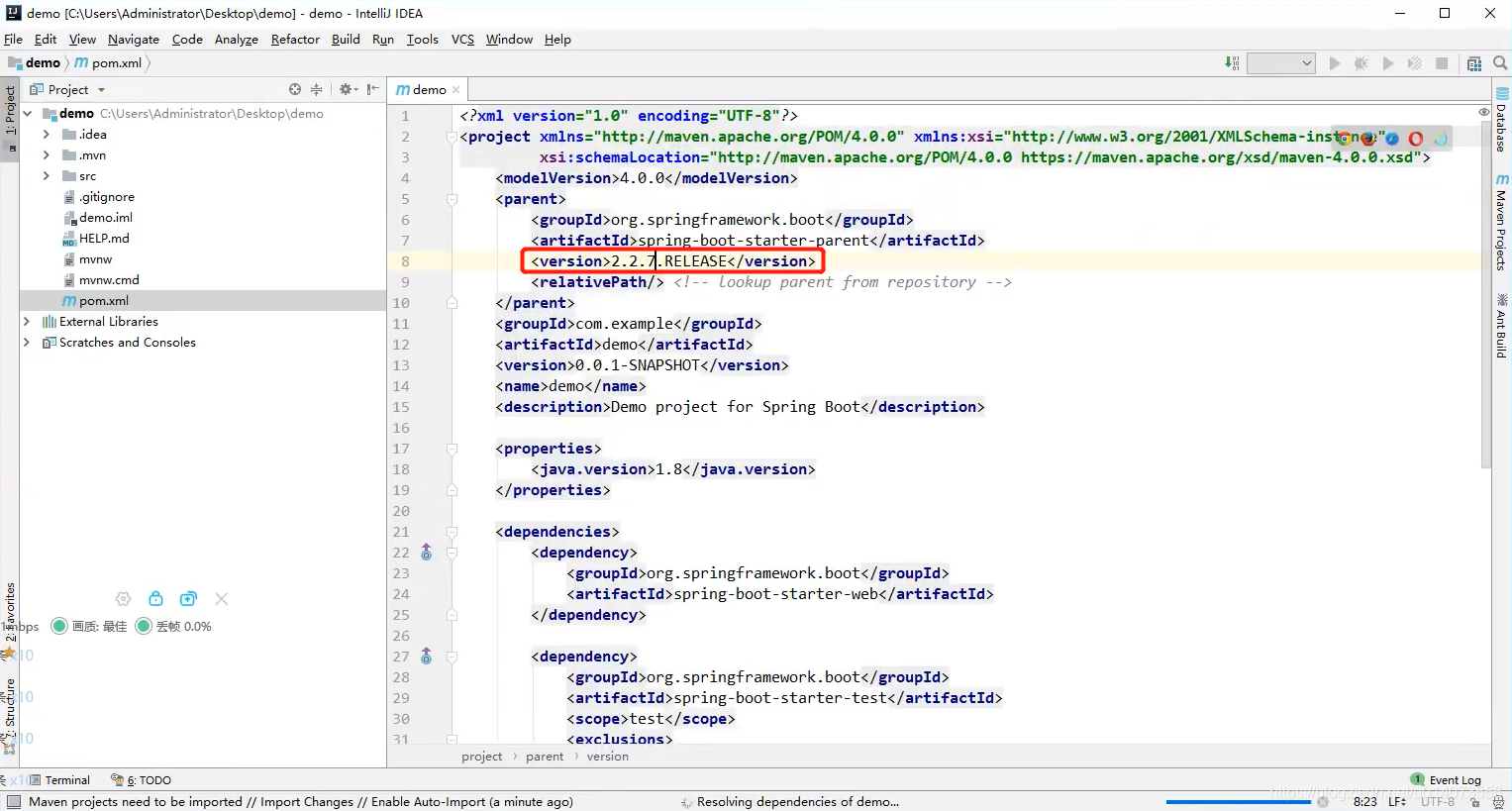Click the Stop square icon
Screen dimensions: 1512x811
click(1442, 63)
